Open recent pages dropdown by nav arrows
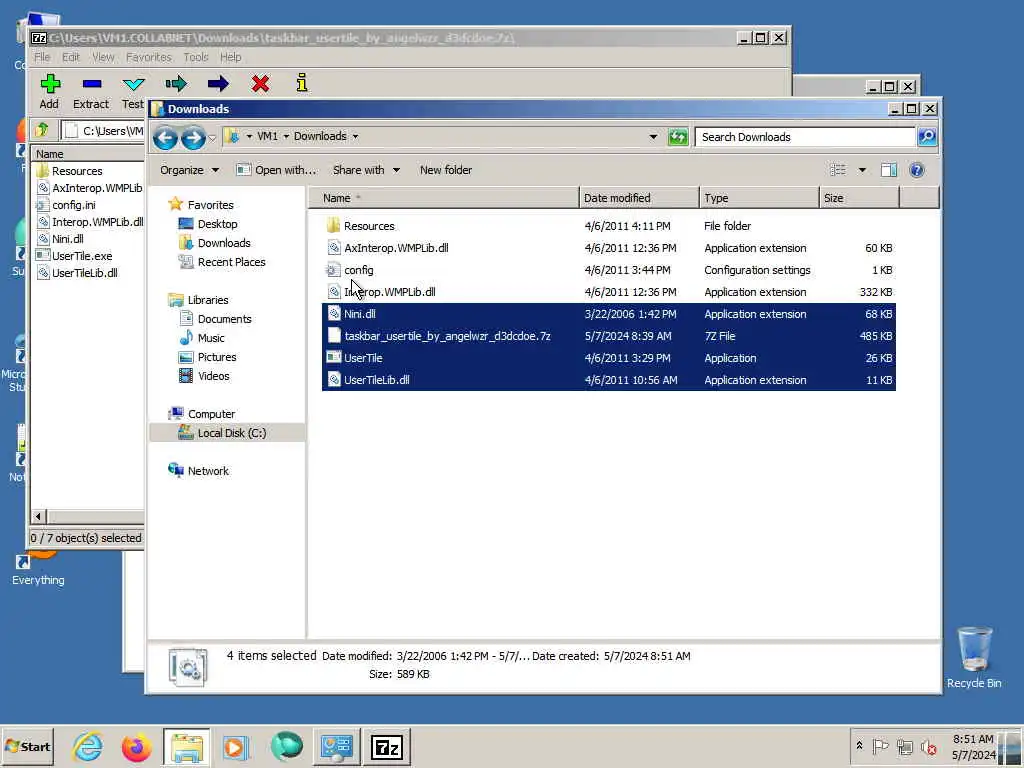The width and height of the screenshot is (1024, 768). point(212,138)
